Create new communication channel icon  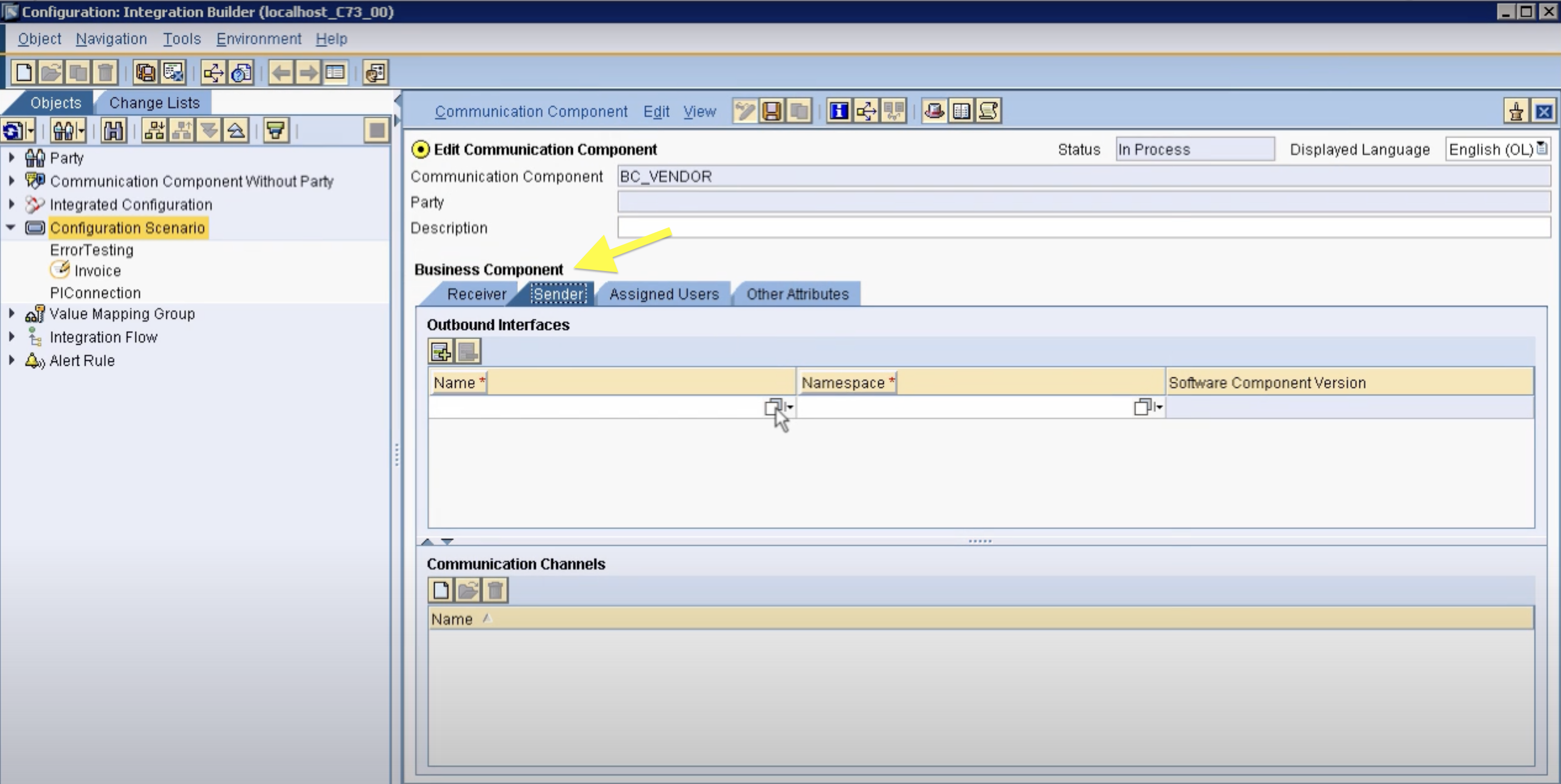tap(441, 590)
